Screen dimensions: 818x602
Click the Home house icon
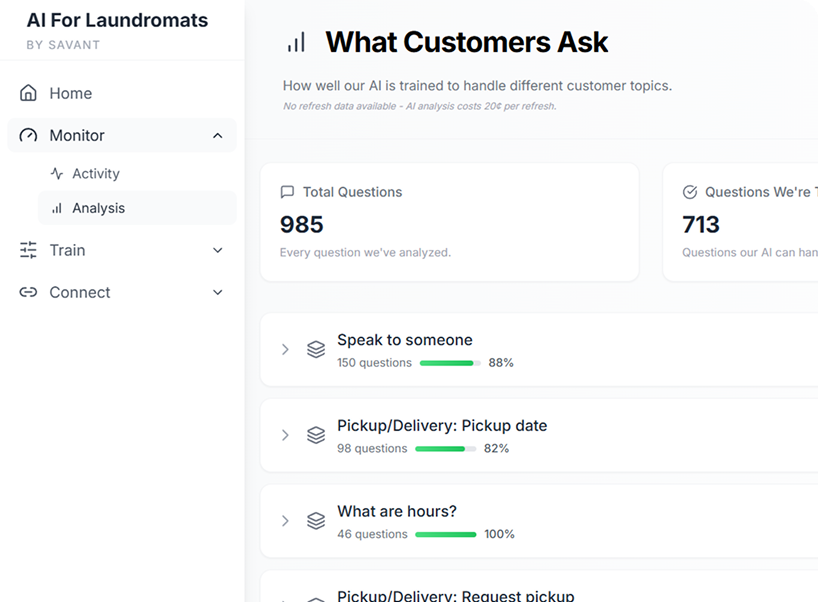pos(29,93)
